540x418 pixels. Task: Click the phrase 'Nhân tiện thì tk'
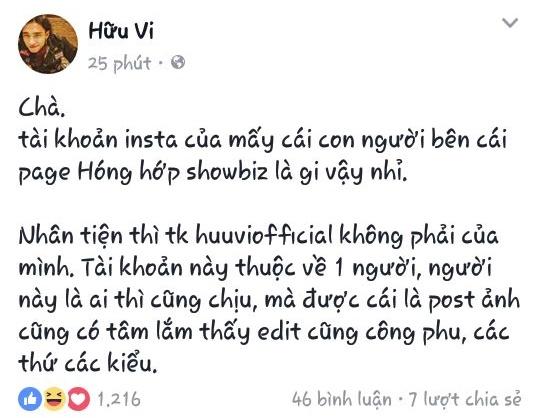(103, 237)
